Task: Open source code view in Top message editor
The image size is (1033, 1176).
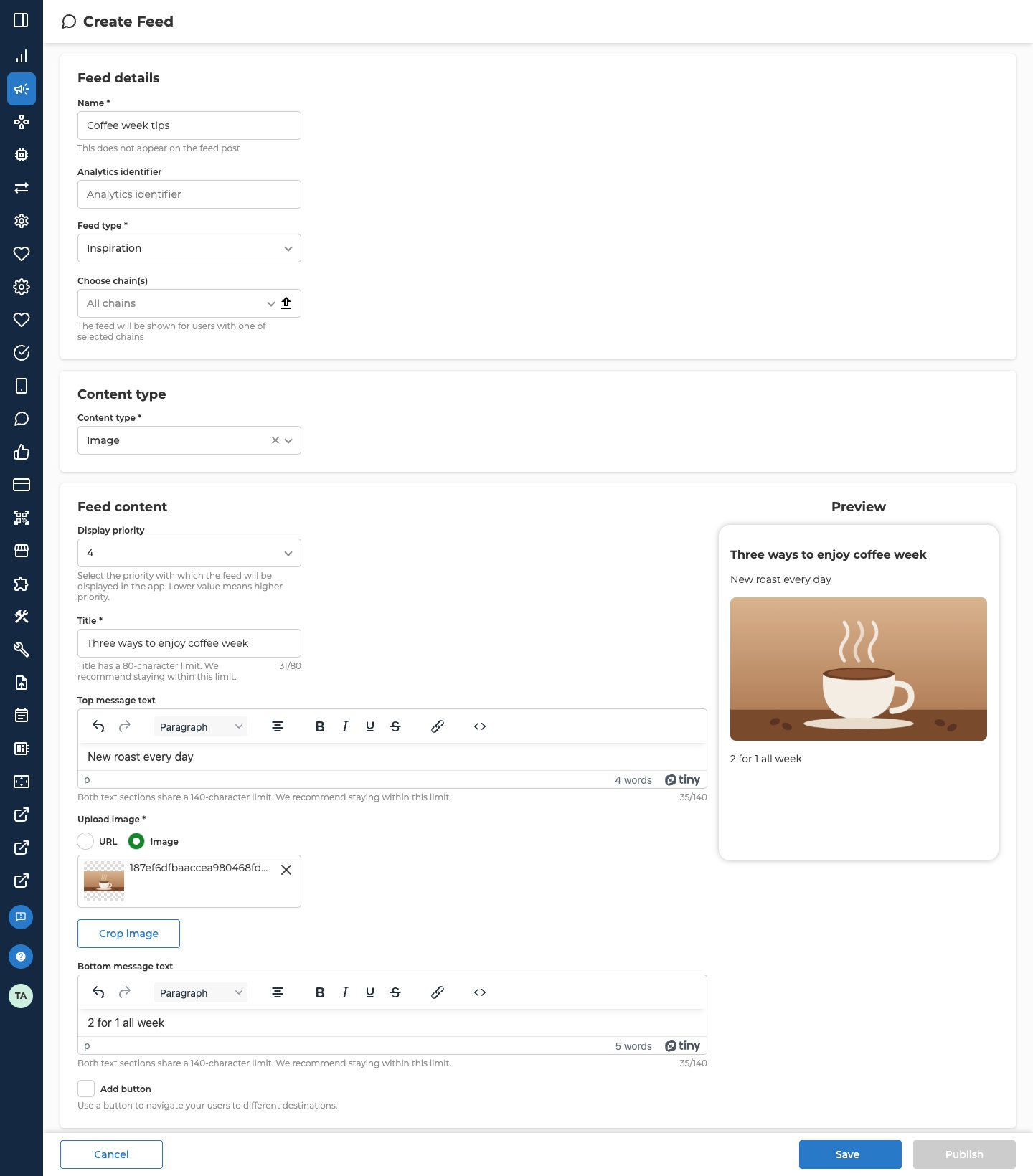Action: (x=480, y=726)
